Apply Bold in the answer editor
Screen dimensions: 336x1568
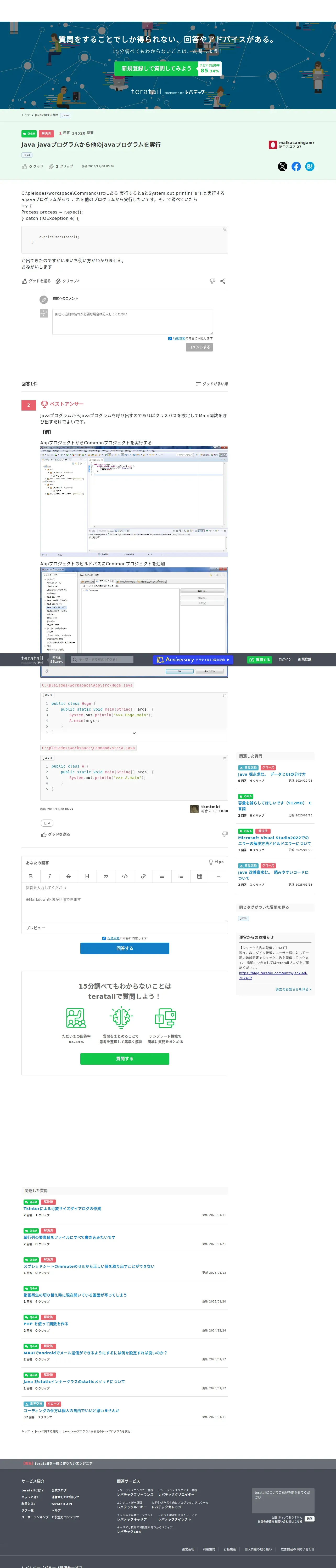coord(31,876)
